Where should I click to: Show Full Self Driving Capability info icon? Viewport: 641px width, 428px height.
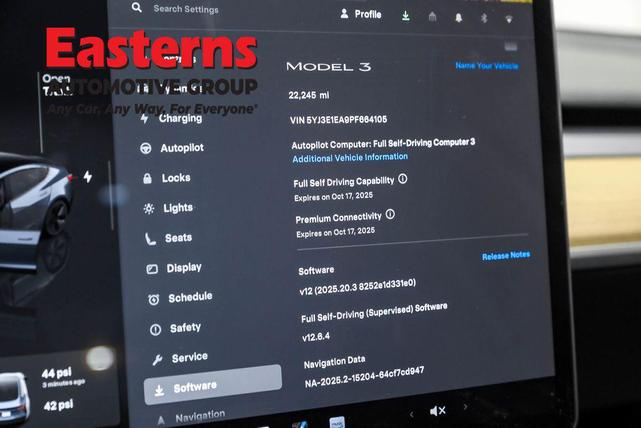coord(403,179)
